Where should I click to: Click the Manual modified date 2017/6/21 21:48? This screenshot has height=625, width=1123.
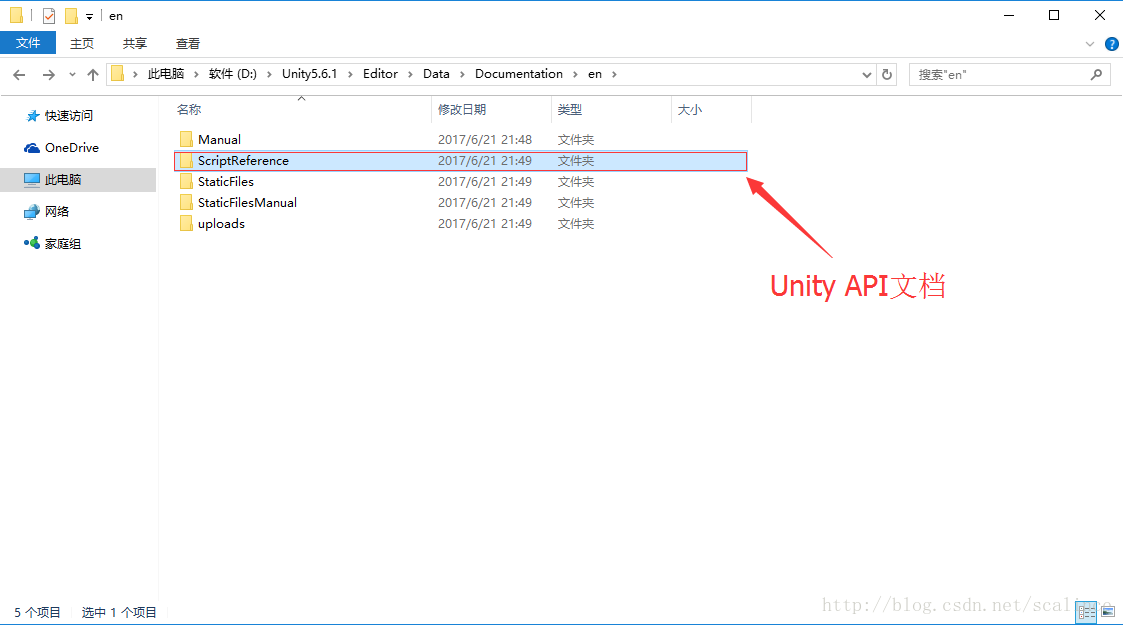coord(485,140)
